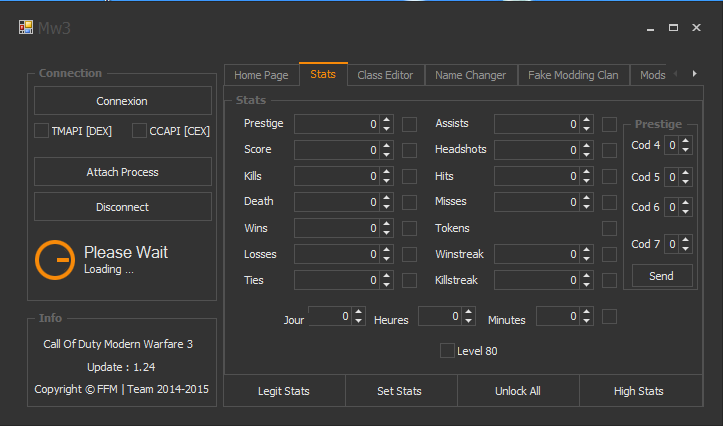Click into the Cod 6 prestige field
Image resolution: width=723 pixels, height=426 pixels.
point(672,207)
